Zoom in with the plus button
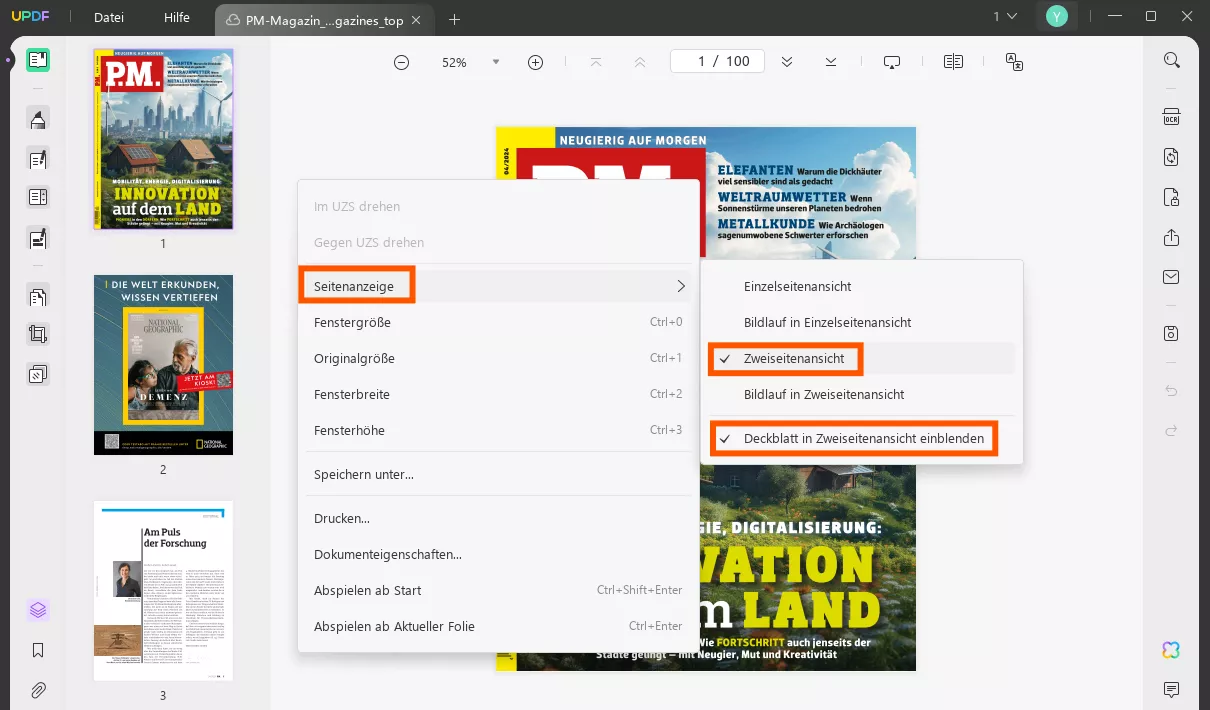Screen dimensions: 1210x710 [x=535, y=62]
